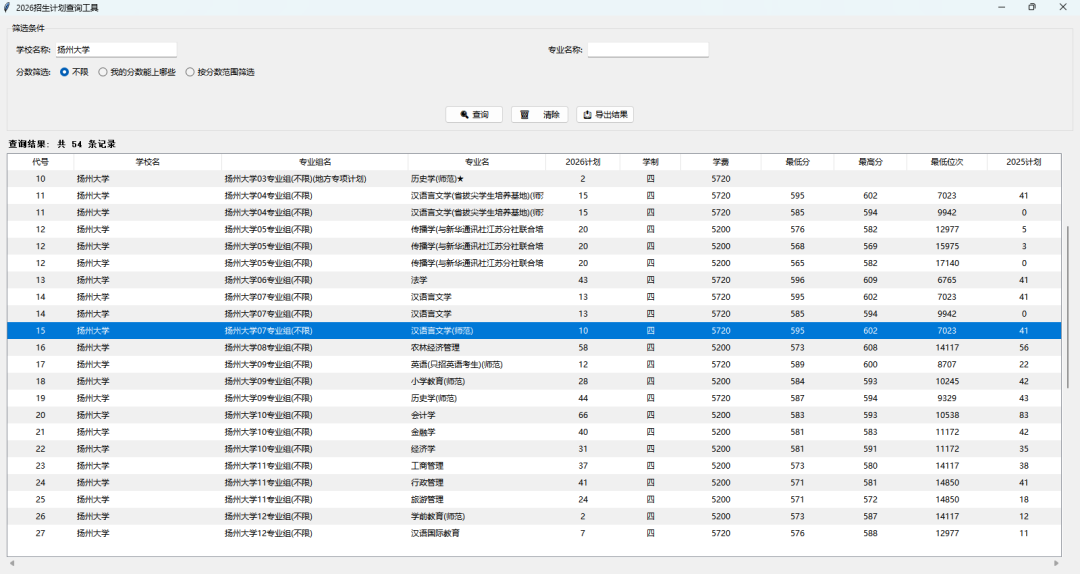This screenshot has height=574, width=1080.
Task: Select the 经济学 row
Action: [534, 449]
